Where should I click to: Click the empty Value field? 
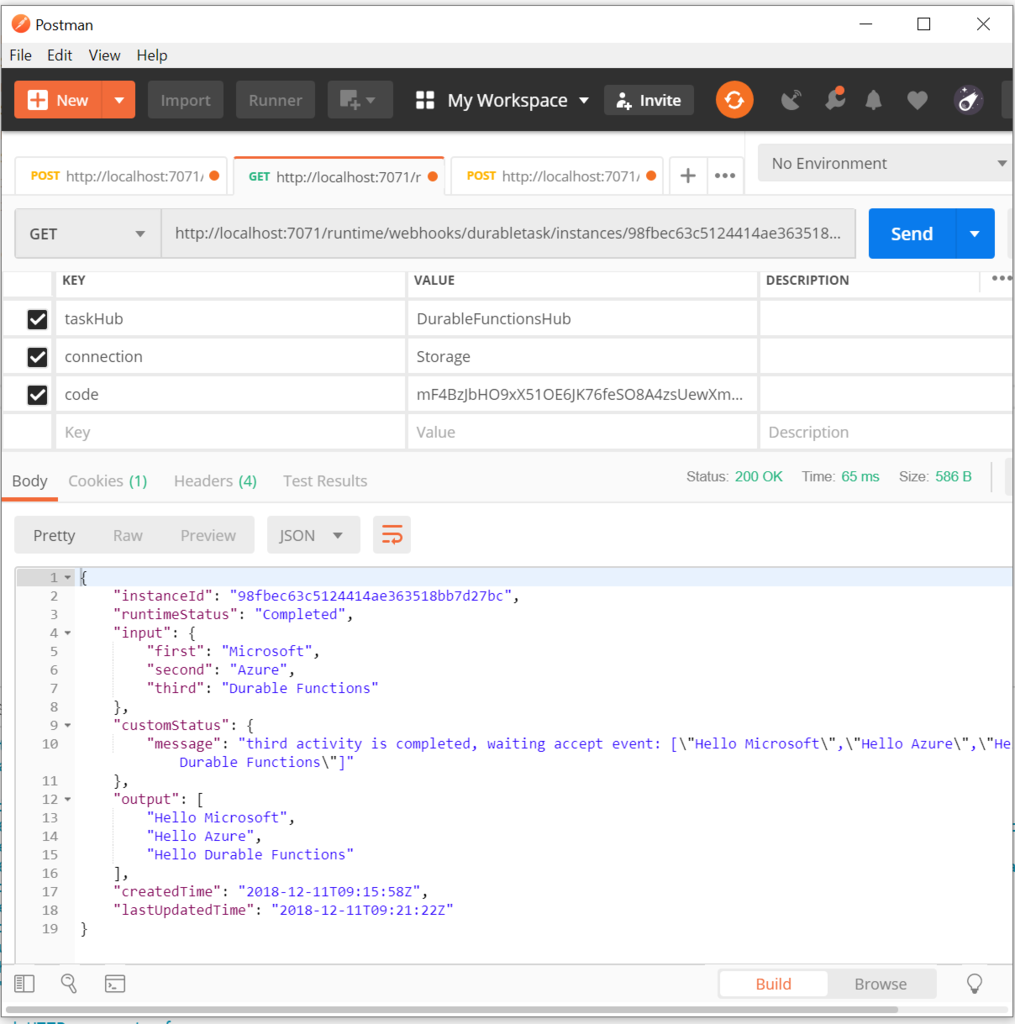pos(582,432)
